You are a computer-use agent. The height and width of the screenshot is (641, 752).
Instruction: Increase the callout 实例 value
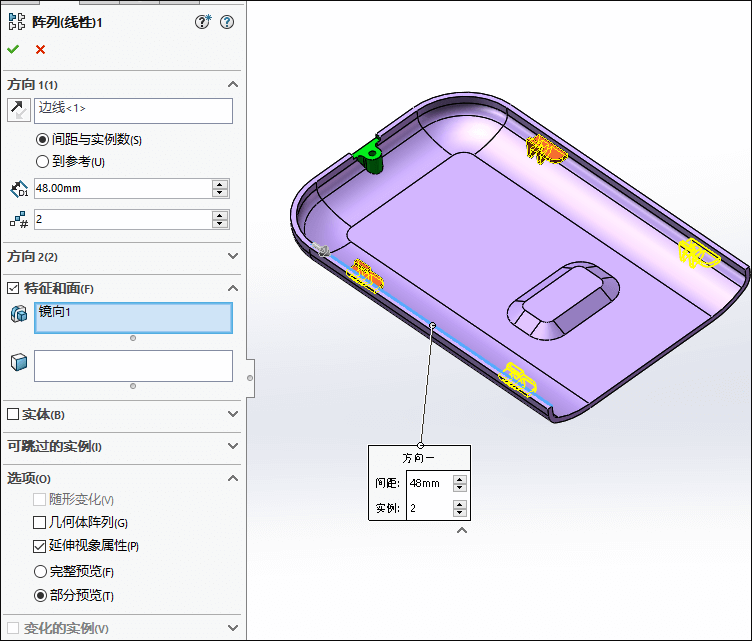pyautogui.click(x=459, y=504)
